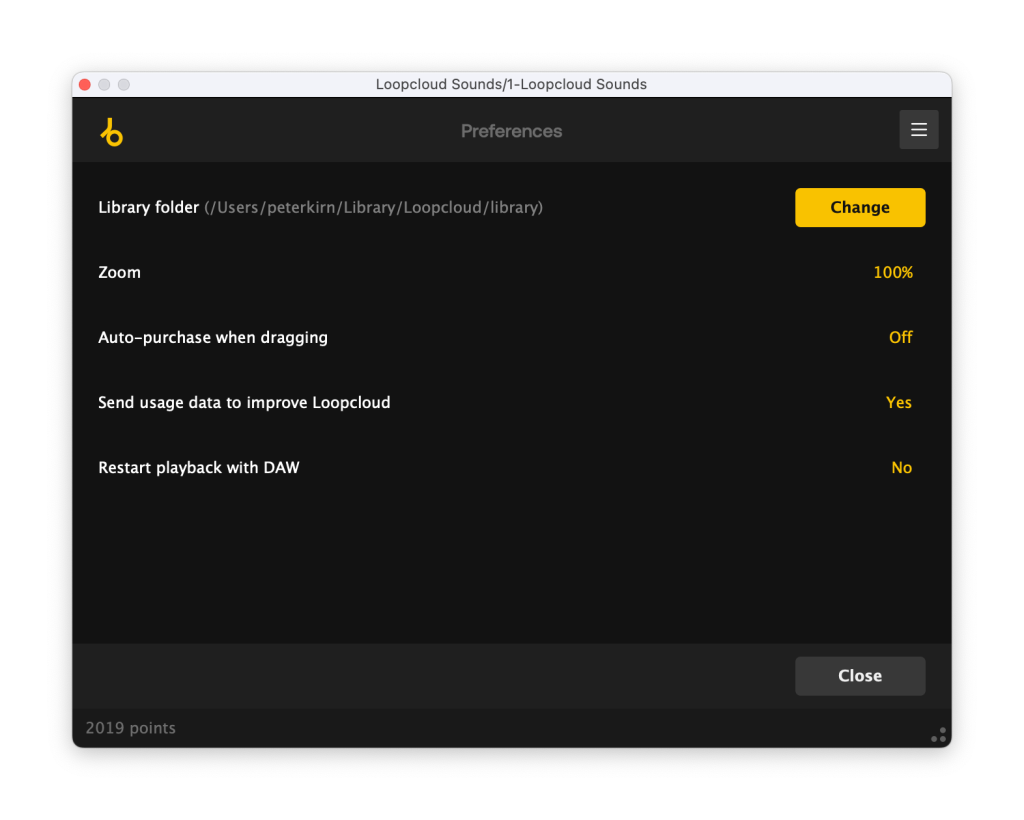This screenshot has width=1024, height=820.
Task: Open the Zoom 100% value selector
Action: (893, 273)
